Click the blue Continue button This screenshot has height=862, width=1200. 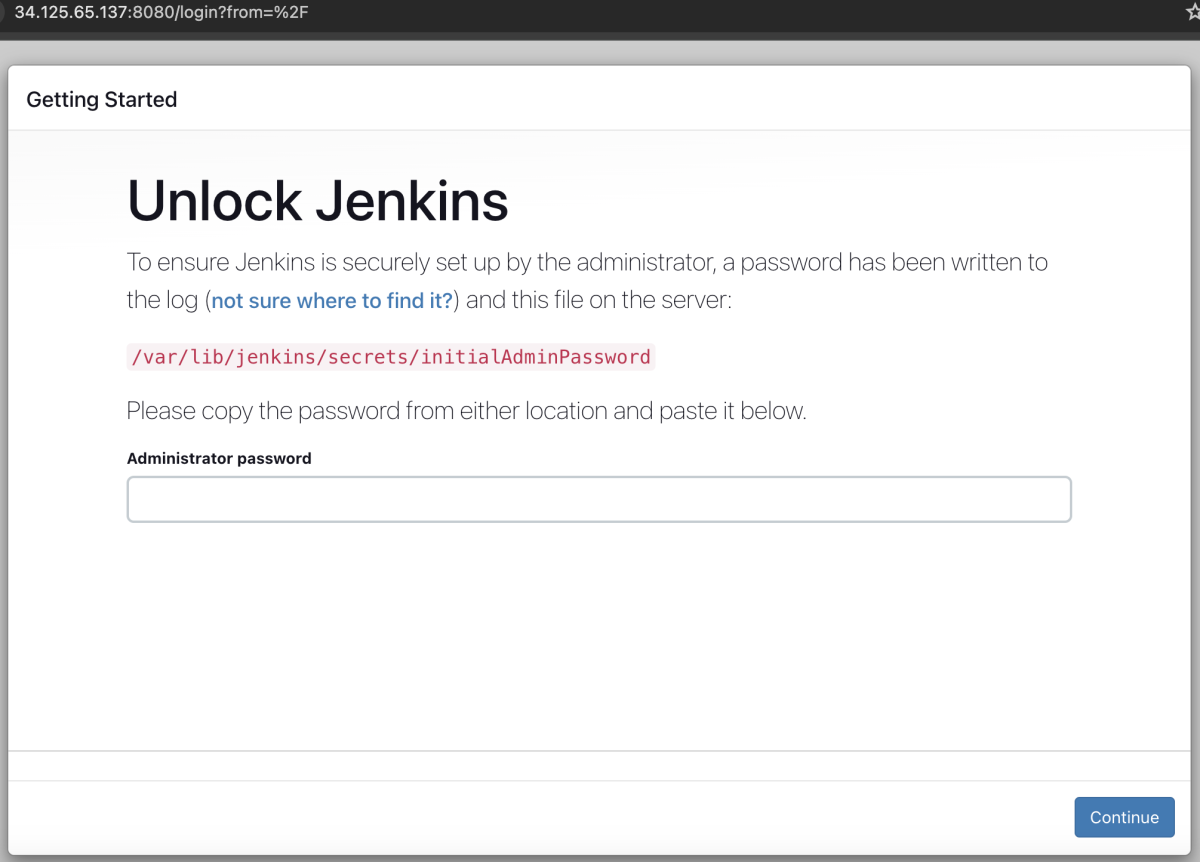[x=1124, y=817]
